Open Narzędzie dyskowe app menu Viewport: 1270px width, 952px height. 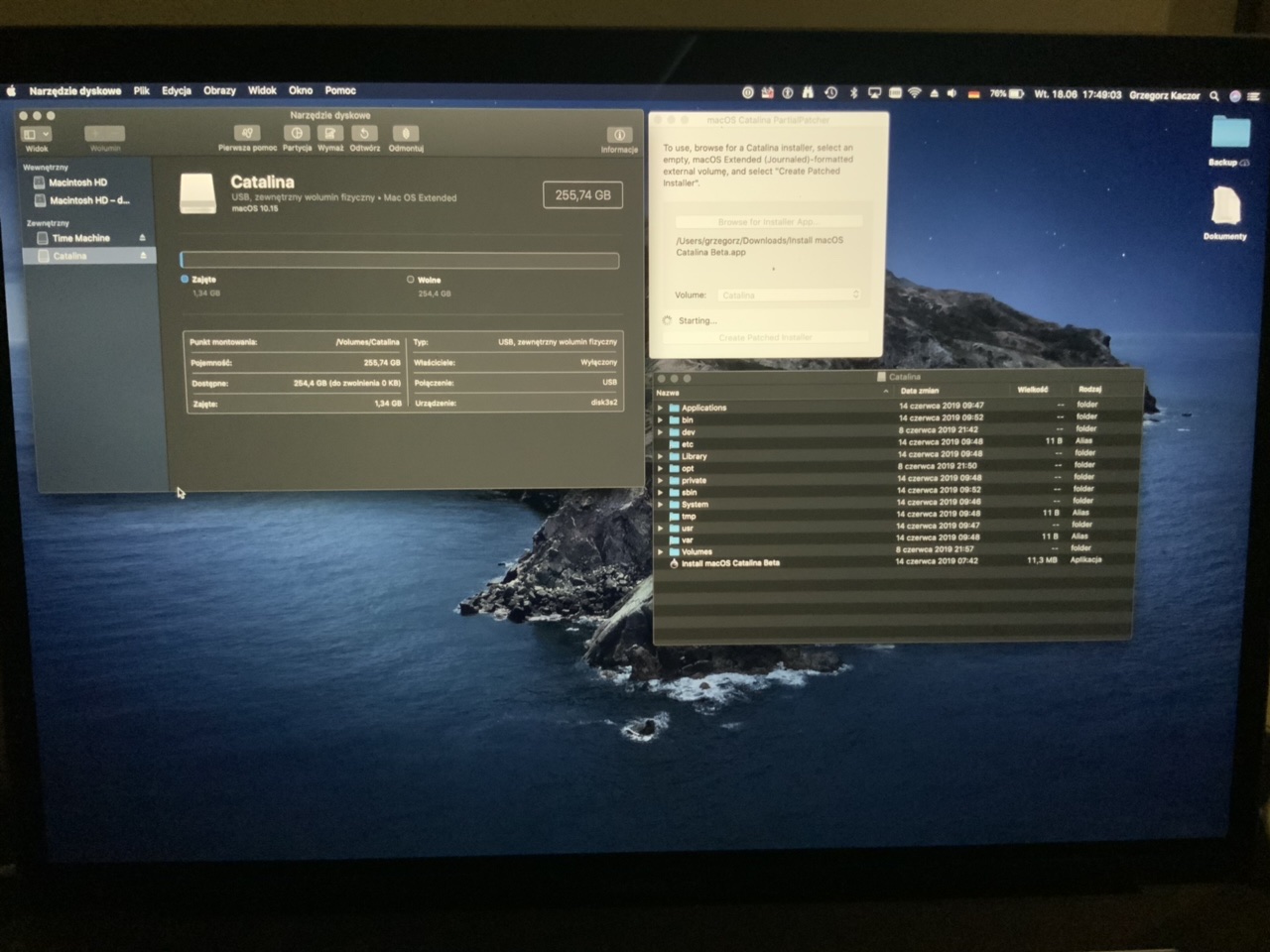(75, 90)
